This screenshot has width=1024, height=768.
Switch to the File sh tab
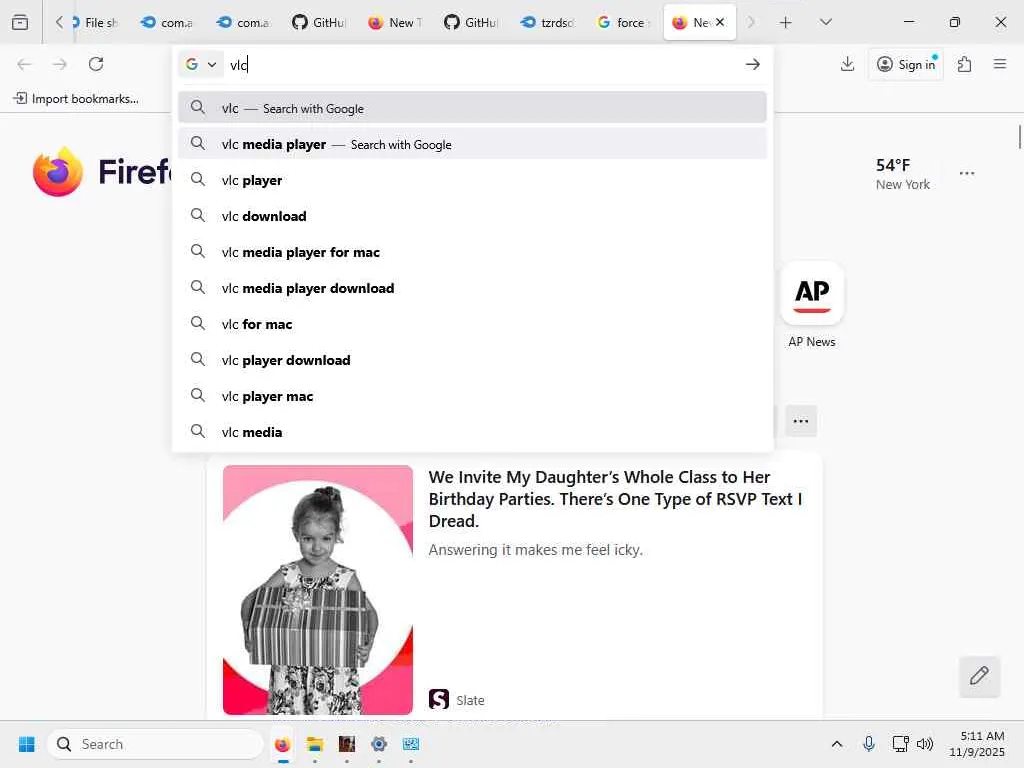[96, 23]
